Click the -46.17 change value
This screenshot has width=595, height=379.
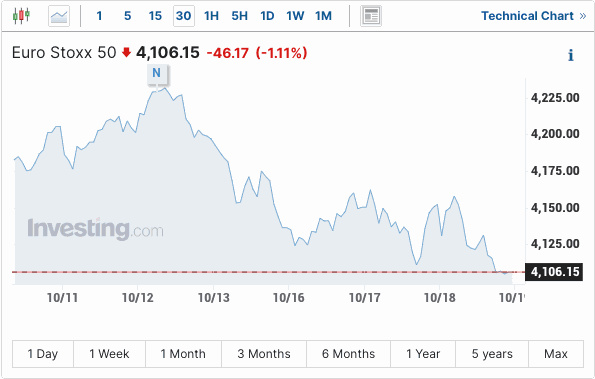228,53
